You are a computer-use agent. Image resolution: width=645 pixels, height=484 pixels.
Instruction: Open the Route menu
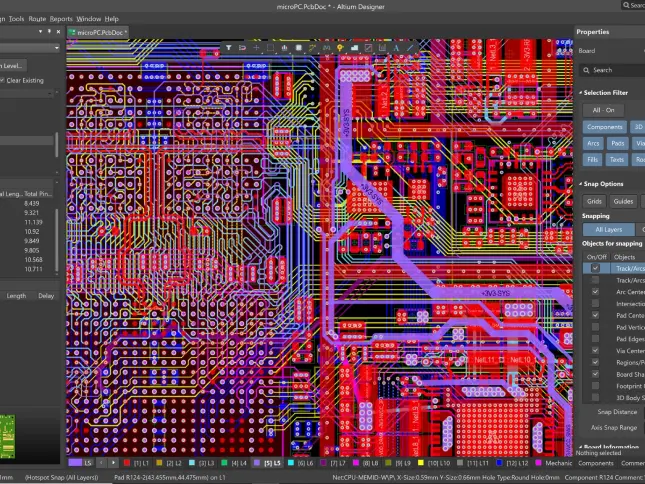pos(37,19)
